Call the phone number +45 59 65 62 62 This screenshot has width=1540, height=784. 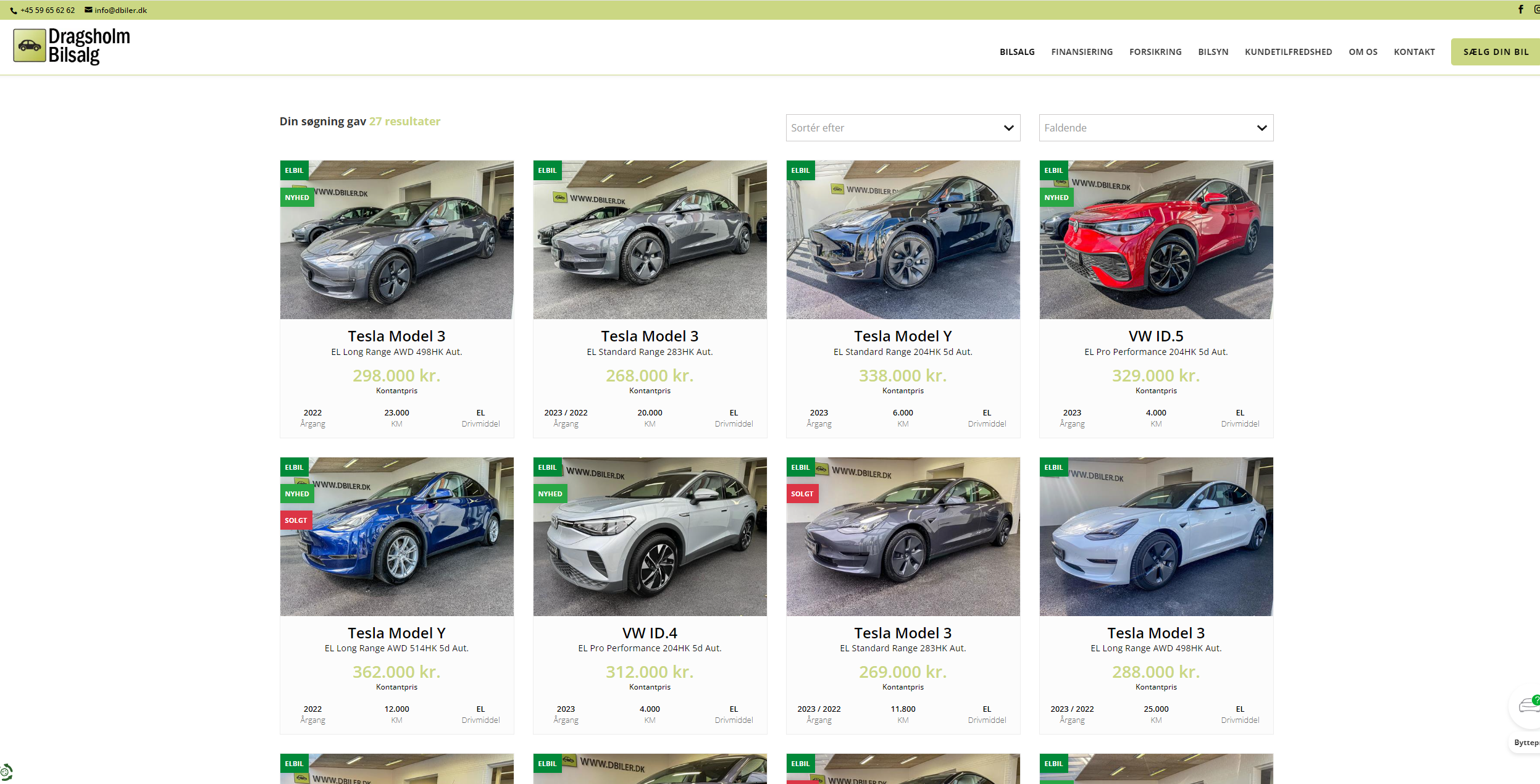coord(48,10)
